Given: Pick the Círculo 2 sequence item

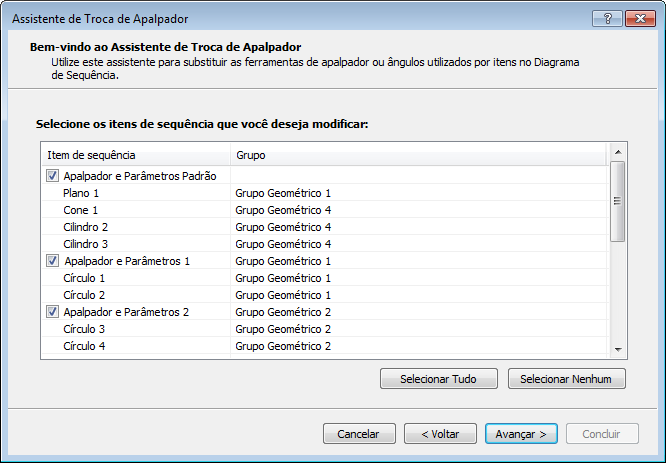Looking at the screenshot, I should pos(84,295).
